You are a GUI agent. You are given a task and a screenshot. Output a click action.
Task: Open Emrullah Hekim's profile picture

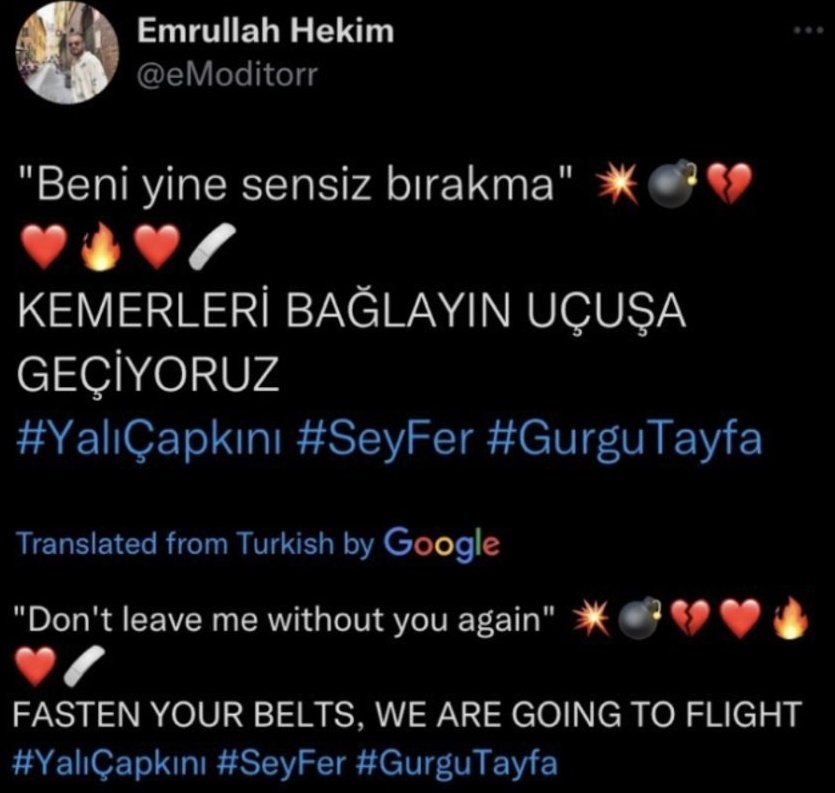click(x=67, y=52)
